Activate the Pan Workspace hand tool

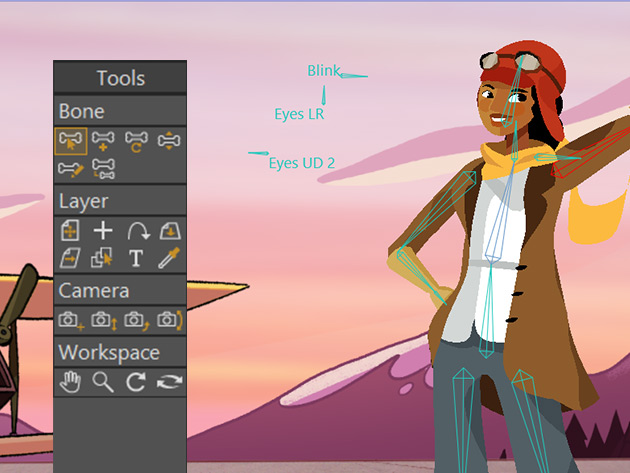(70, 382)
